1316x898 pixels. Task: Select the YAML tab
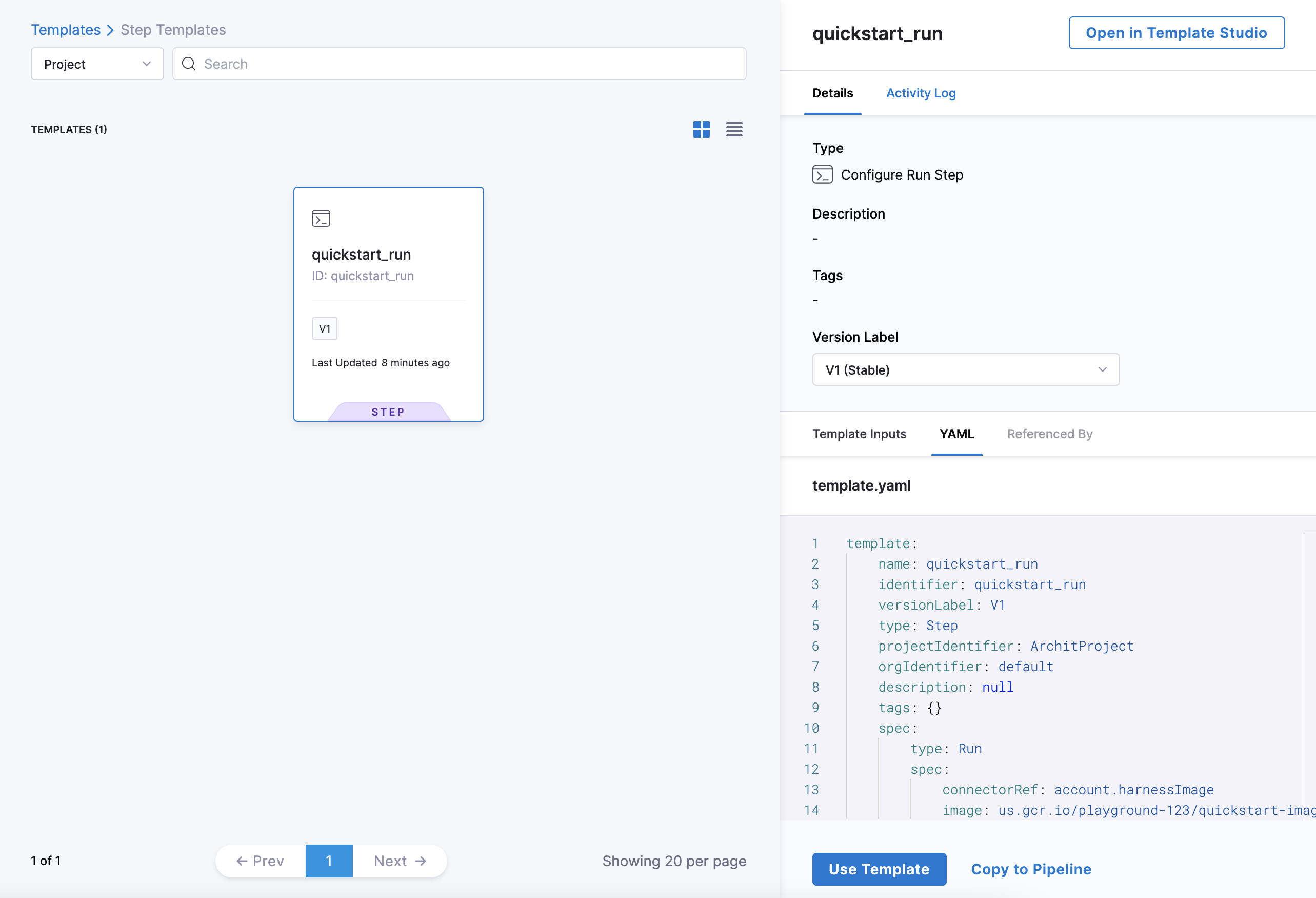pos(956,434)
